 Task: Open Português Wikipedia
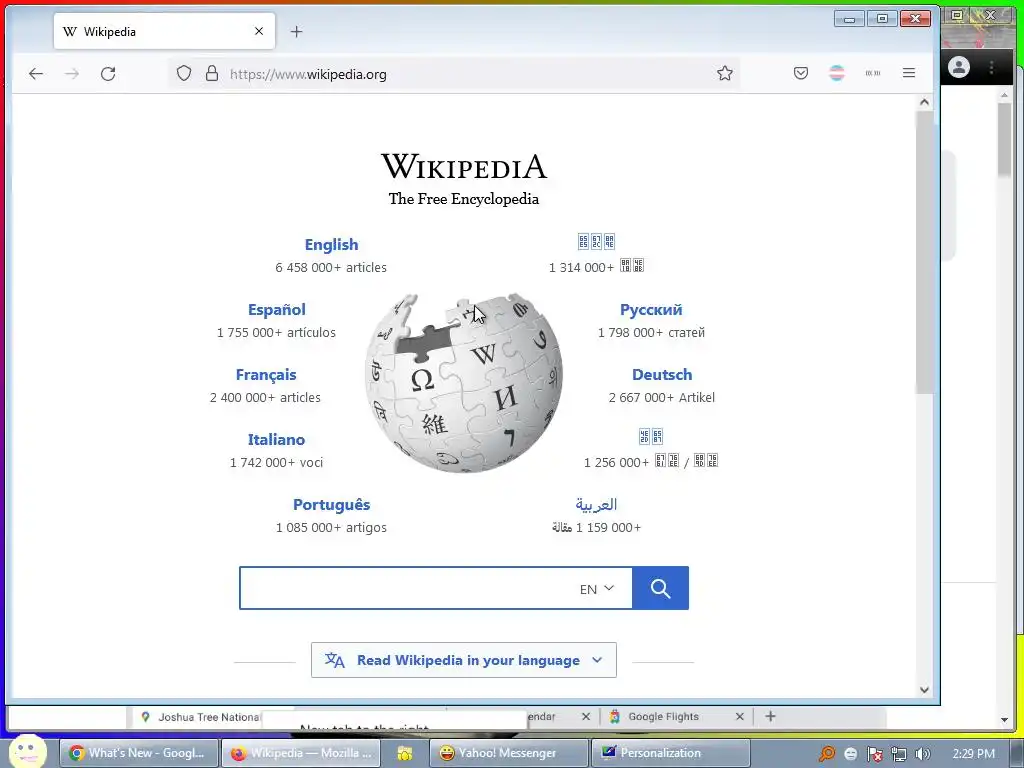pyautogui.click(x=331, y=505)
